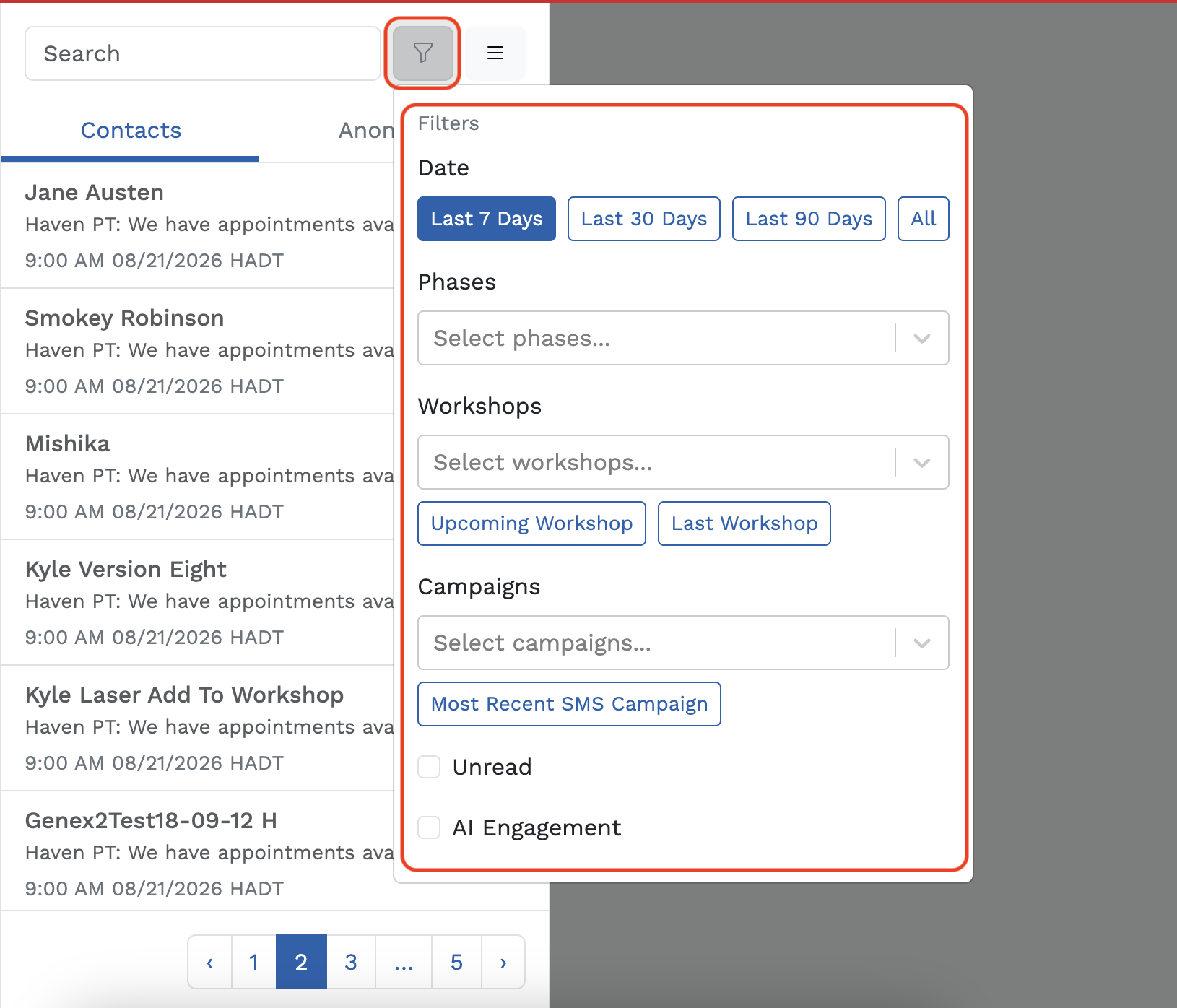The height and width of the screenshot is (1008, 1177).
Task: Open the Select phases dropdown
Action: coord(683,338)
